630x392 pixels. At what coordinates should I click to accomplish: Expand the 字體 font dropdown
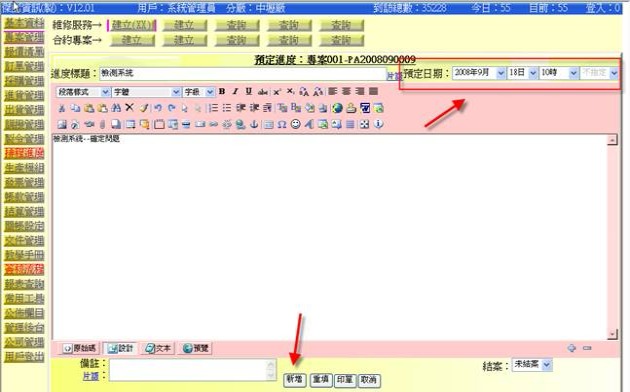point(146,92)
